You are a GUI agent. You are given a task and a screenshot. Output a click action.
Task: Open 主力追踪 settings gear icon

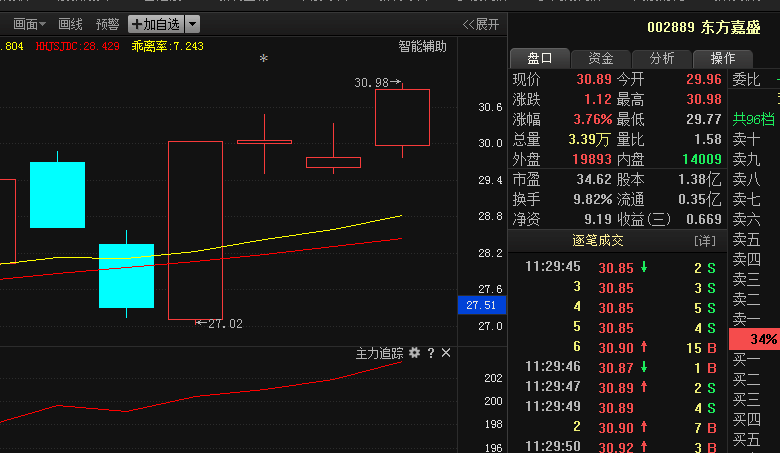pos(414,353)
